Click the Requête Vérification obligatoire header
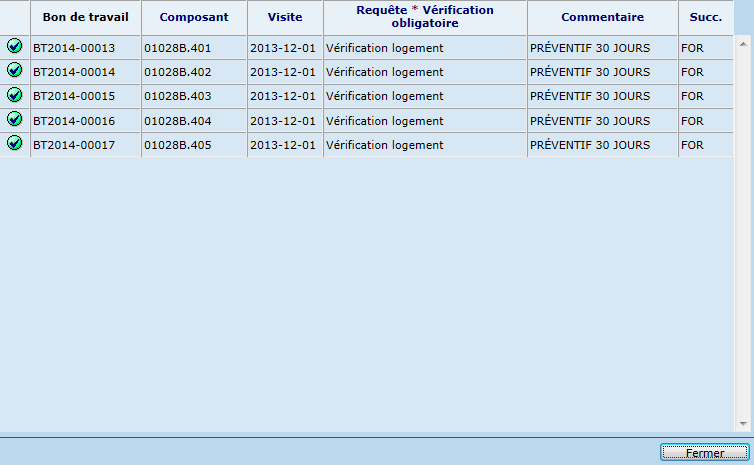The height and width of the screenshot is (465, 754). pyautogui.click(x=425, y=17)
